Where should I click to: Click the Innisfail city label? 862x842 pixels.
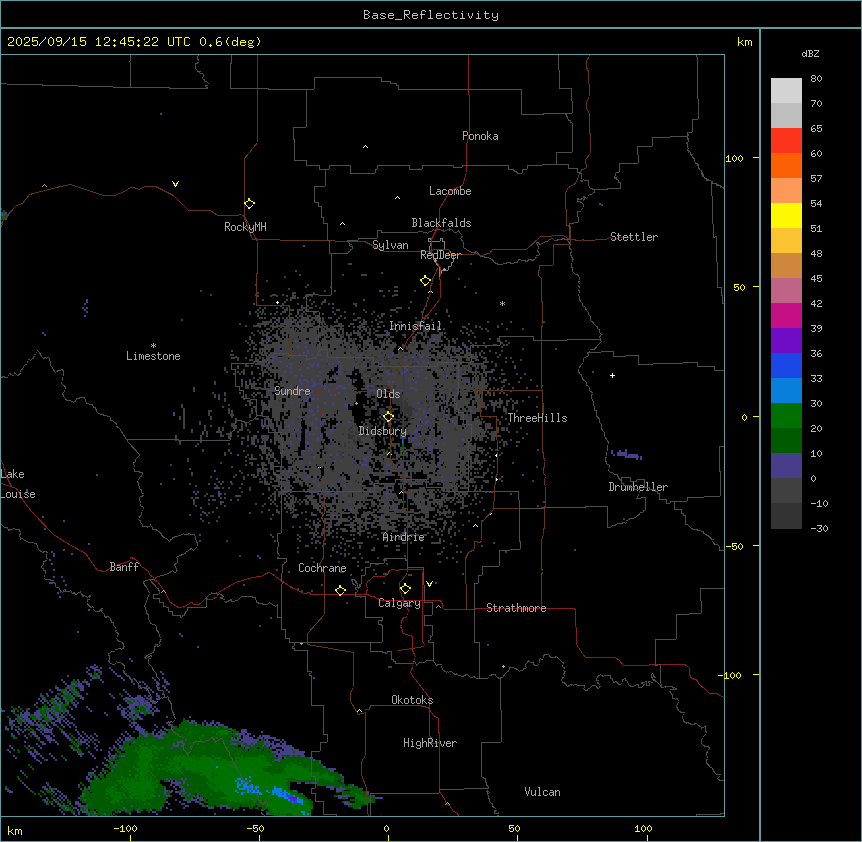[x=415, y=326]
